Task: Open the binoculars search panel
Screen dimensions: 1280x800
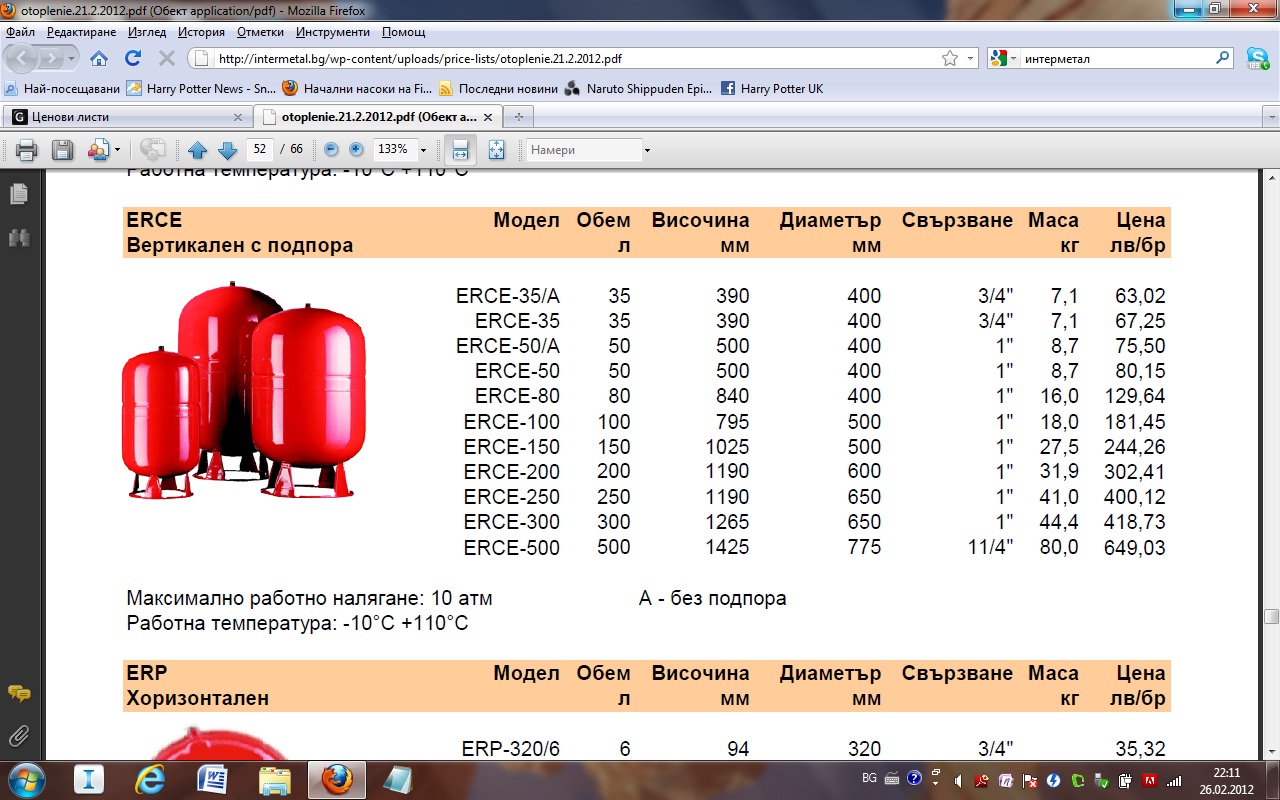Action: pyautogui.click(x=18, y=238)
